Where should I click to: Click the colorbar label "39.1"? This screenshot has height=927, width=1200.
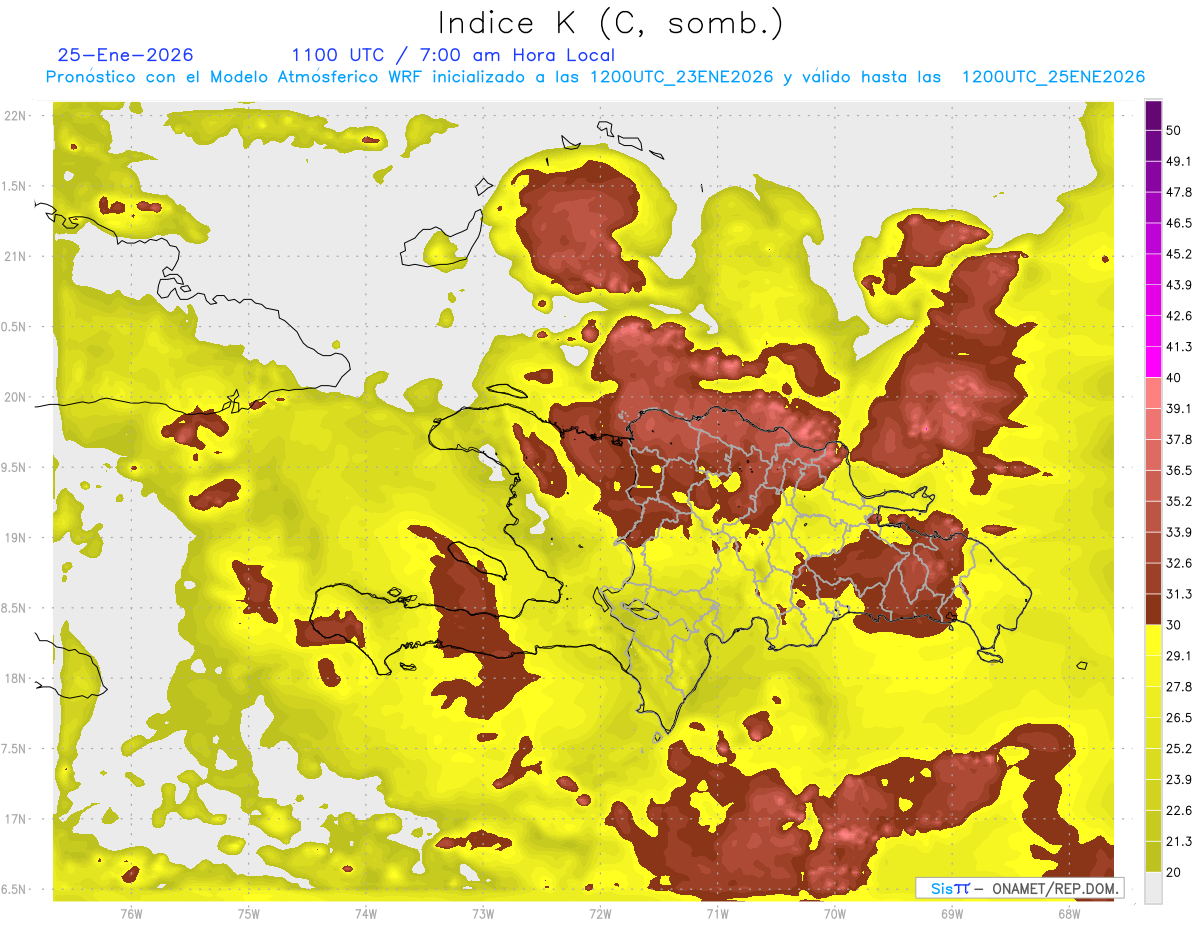[x=1179, y=408]
